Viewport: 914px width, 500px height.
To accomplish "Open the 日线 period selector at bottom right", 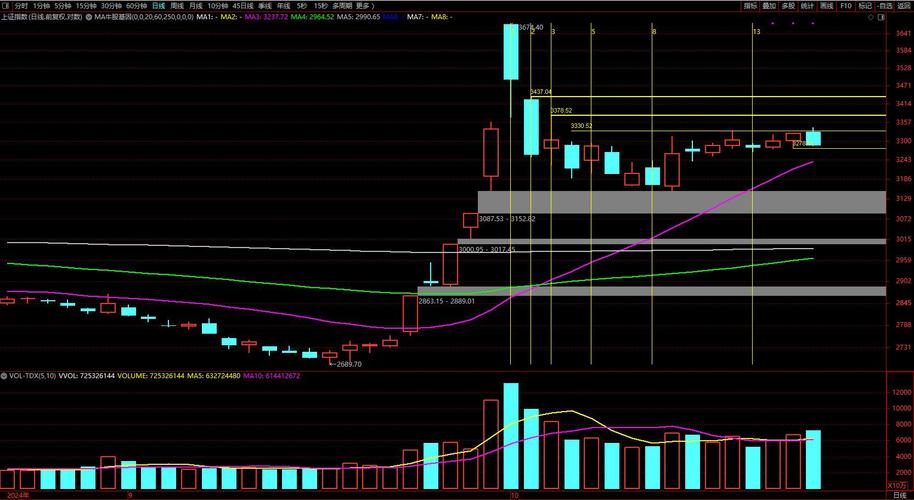I will (x=898, y=494).
